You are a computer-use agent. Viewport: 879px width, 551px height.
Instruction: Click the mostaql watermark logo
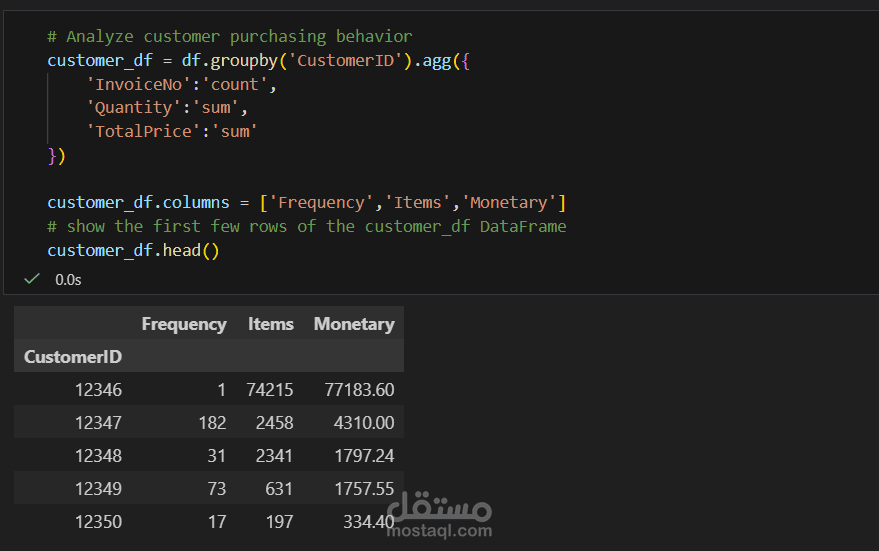point(439,505)
